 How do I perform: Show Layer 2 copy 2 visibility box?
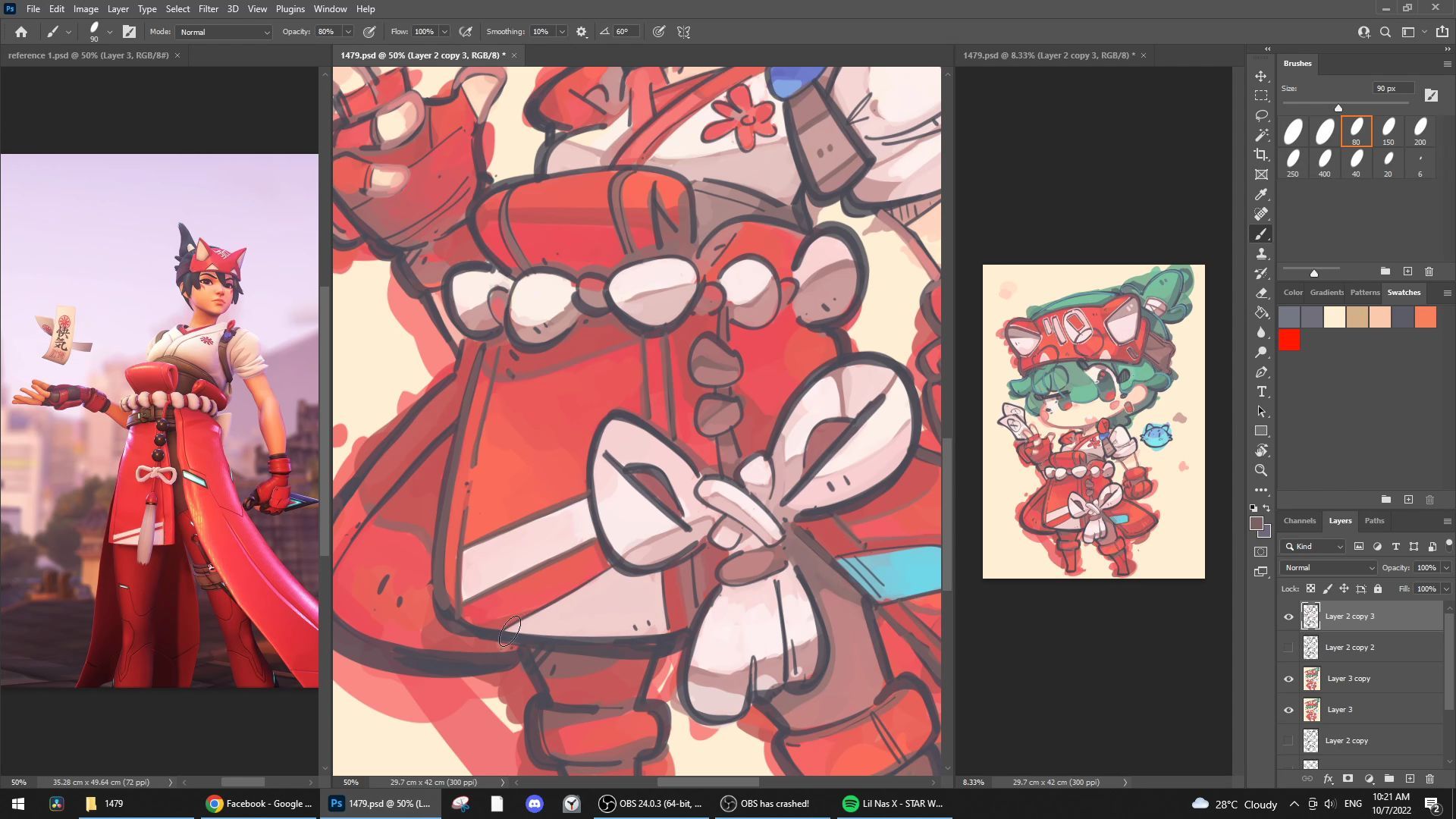coord(1288,648)
